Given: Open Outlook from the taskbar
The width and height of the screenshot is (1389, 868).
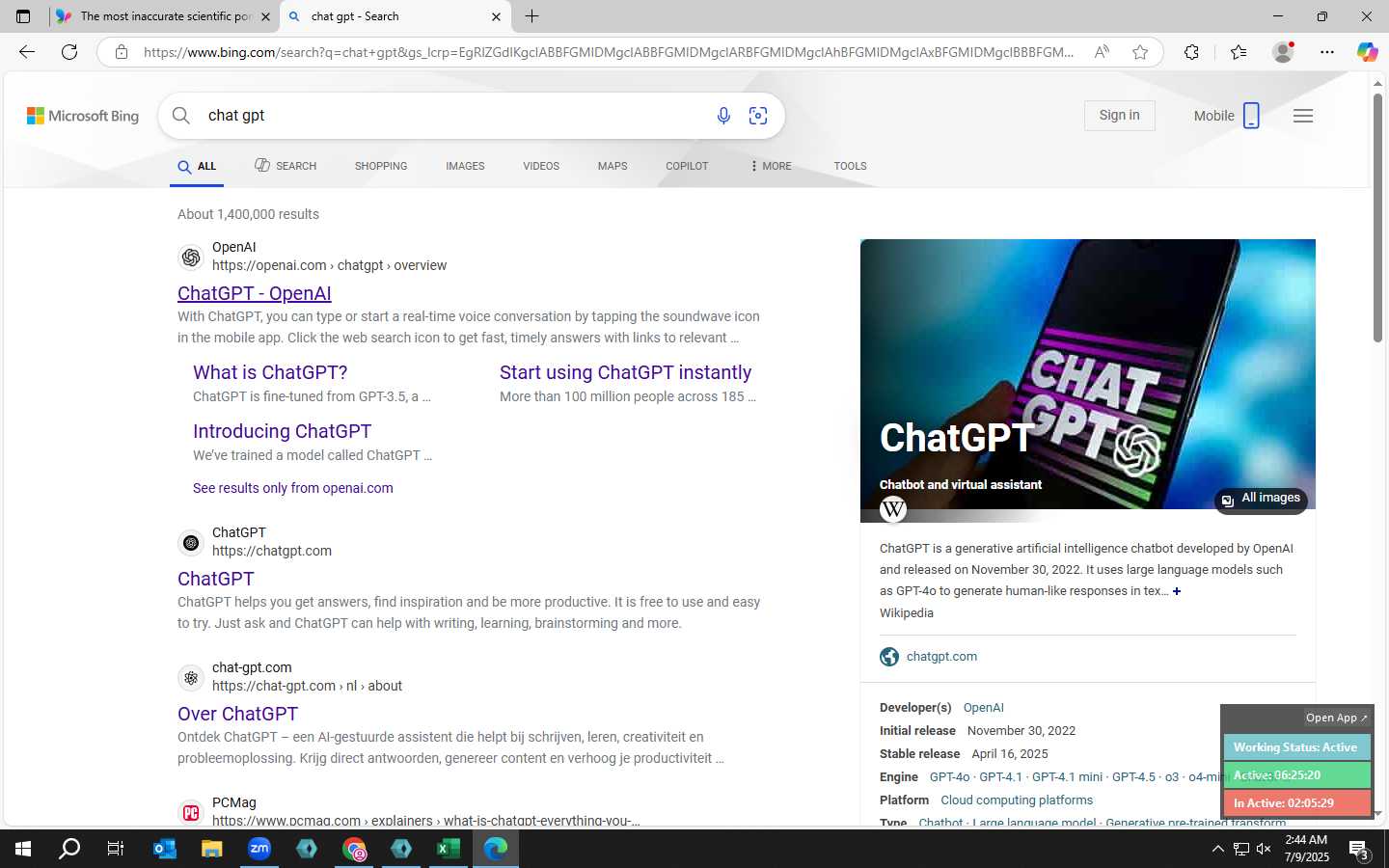Looking at the screenshot, I should pos(165,849).
